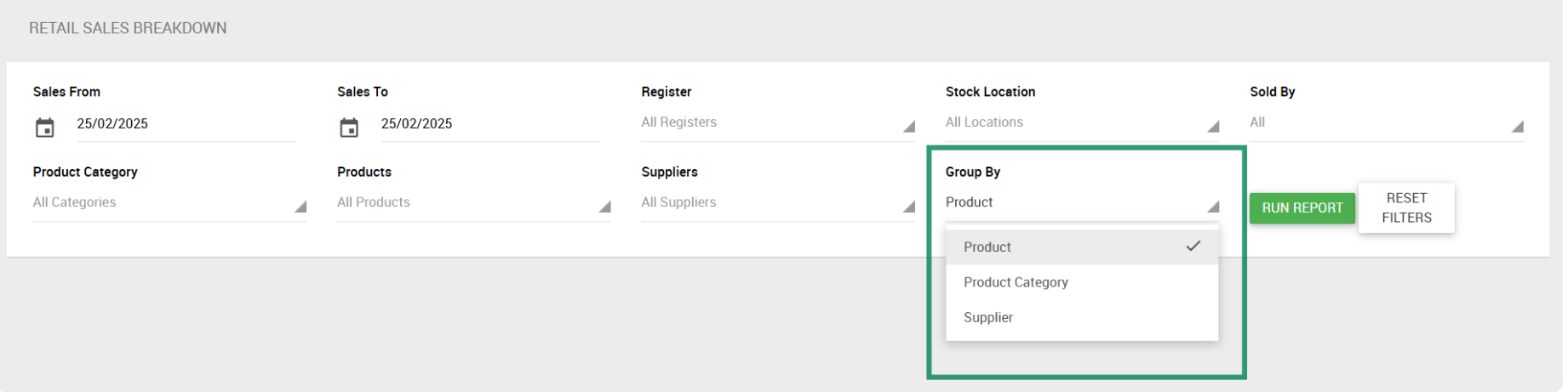Open the Sales To calendar icon
Image resolution: width=1568 pixels, height=392 pixels.
349,128
